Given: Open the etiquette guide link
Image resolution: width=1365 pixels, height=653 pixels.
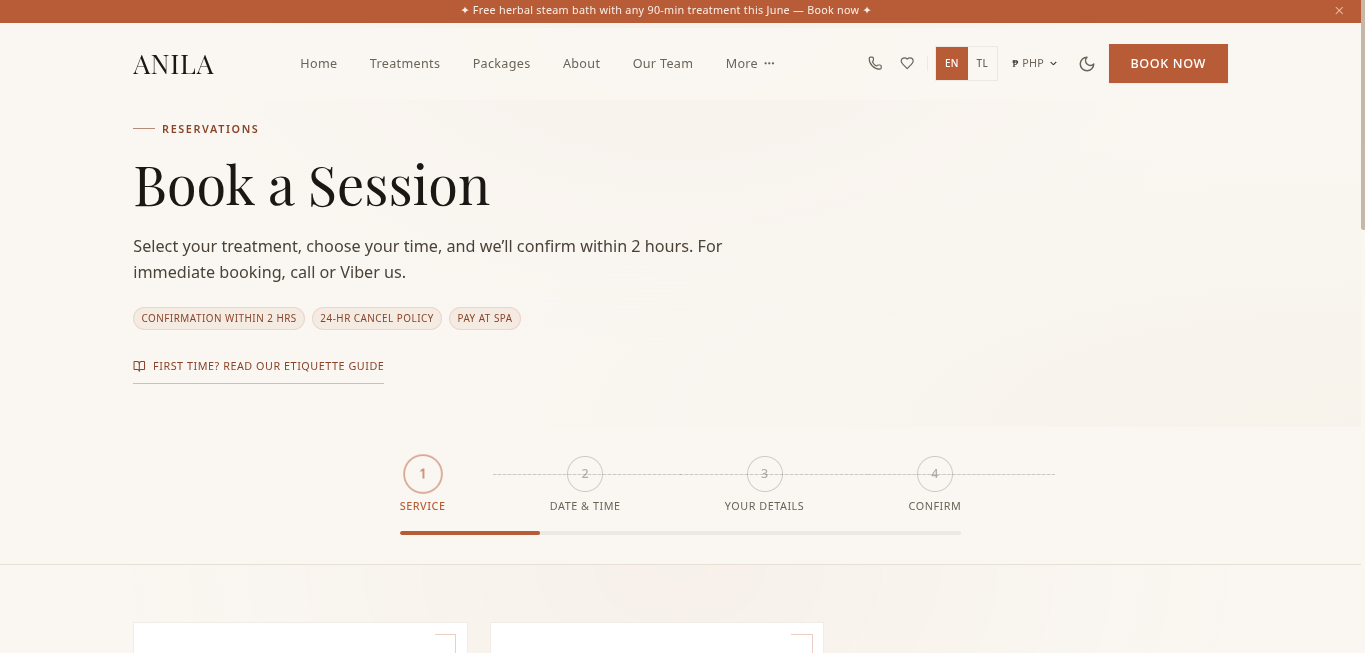Looking at the screenshot, I should coord(258,366).
